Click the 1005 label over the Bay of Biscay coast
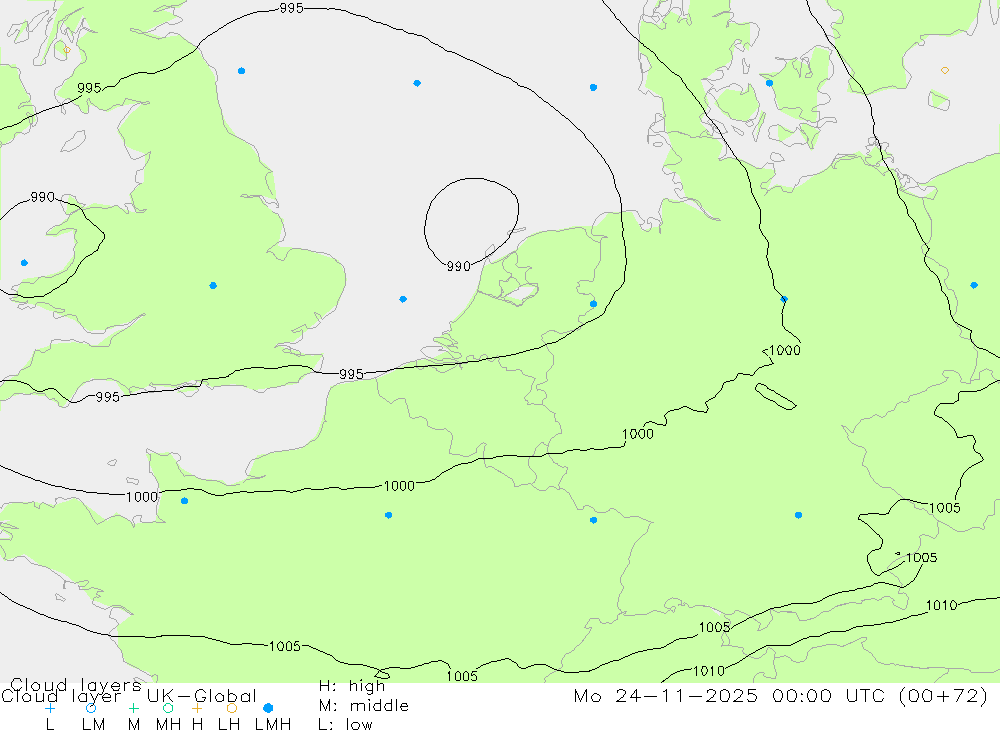1000x733 pixels. point(284,646)
